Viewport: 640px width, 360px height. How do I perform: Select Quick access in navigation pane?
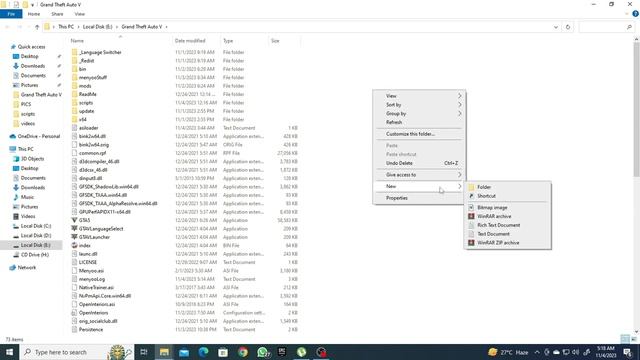click(31, 47)
